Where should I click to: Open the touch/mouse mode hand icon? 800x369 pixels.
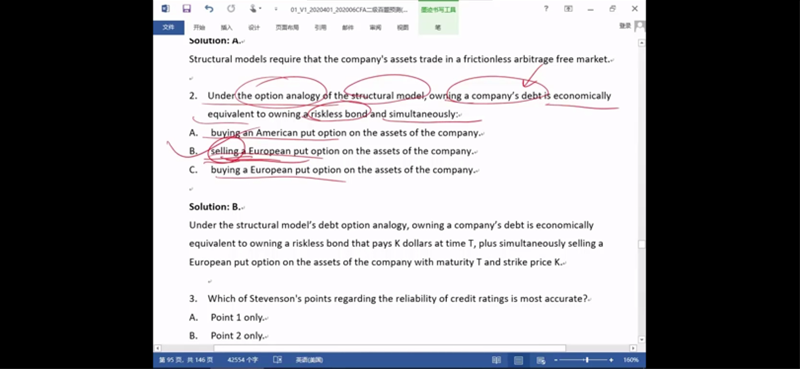[x=253, y=9]
